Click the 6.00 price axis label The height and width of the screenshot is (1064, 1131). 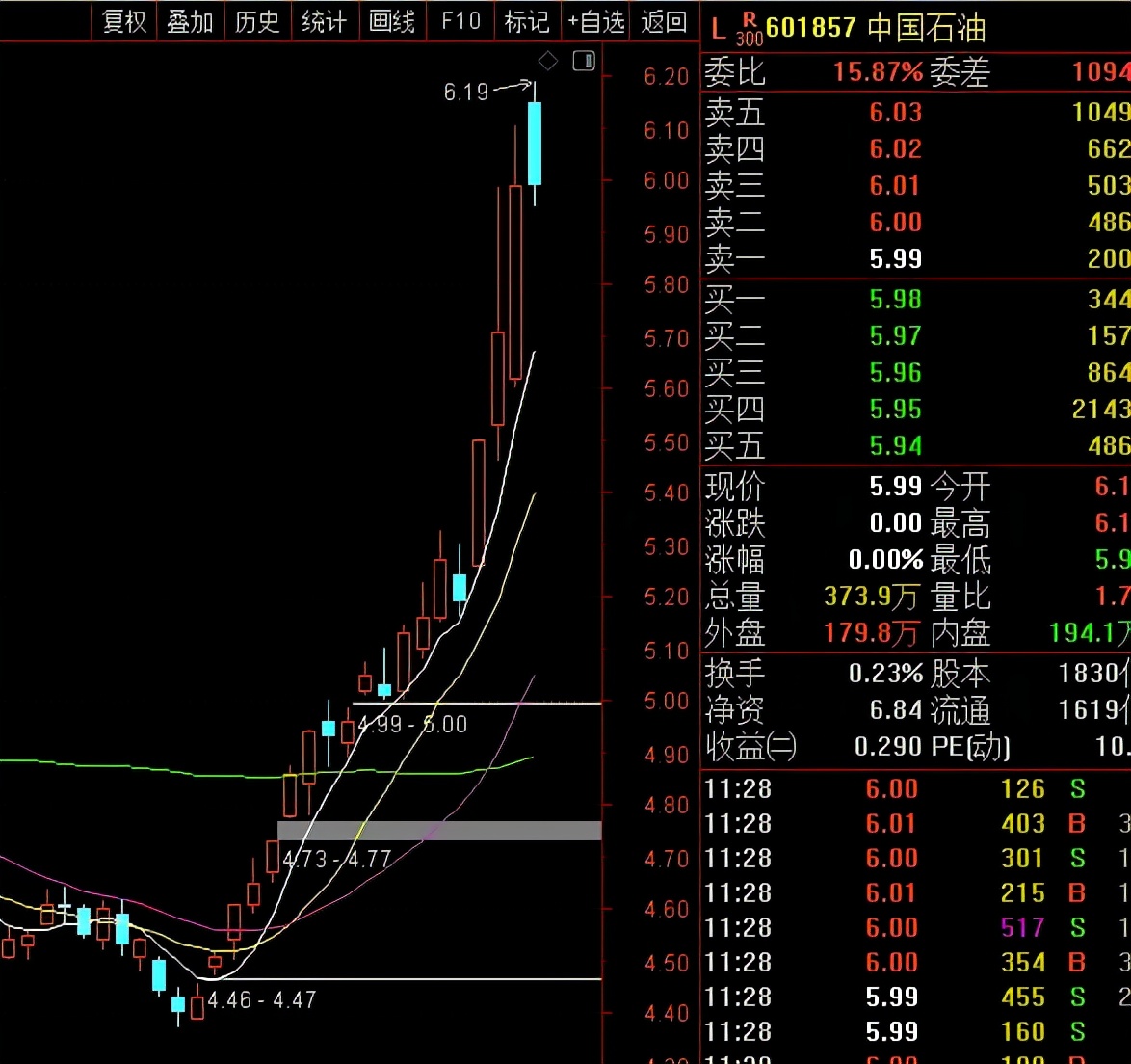pyautogui.click(x=667, y=180)
